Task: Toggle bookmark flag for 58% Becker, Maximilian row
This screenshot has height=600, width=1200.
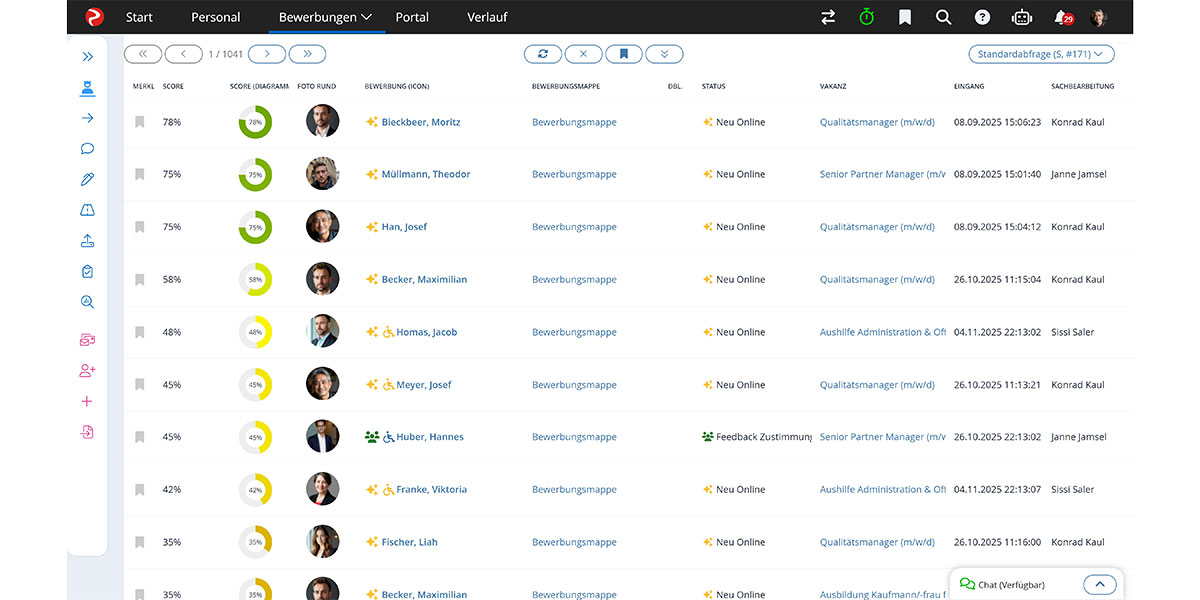Action: click(x=140, y=280)
